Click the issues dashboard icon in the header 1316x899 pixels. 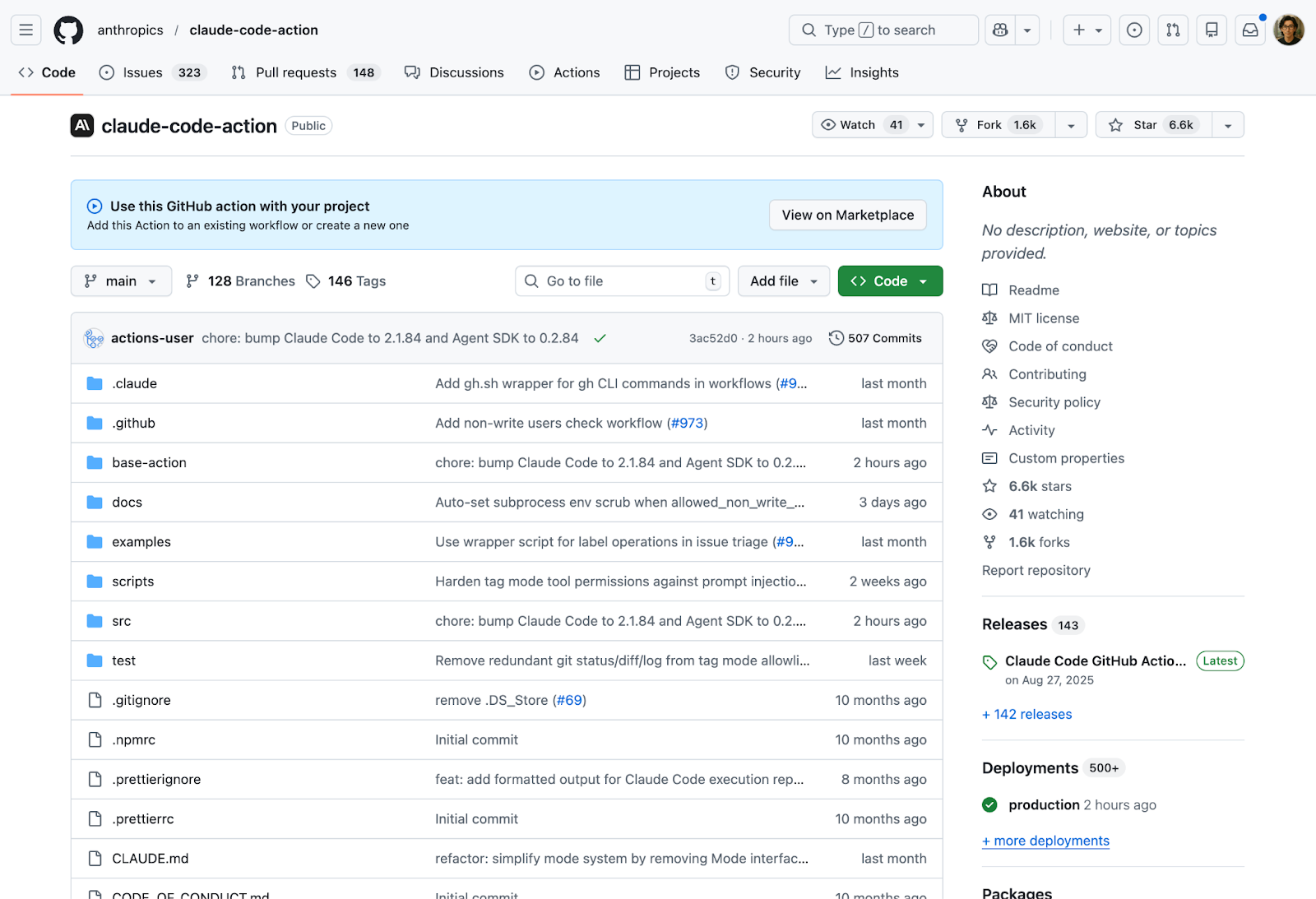click(x=1134, y=30)
